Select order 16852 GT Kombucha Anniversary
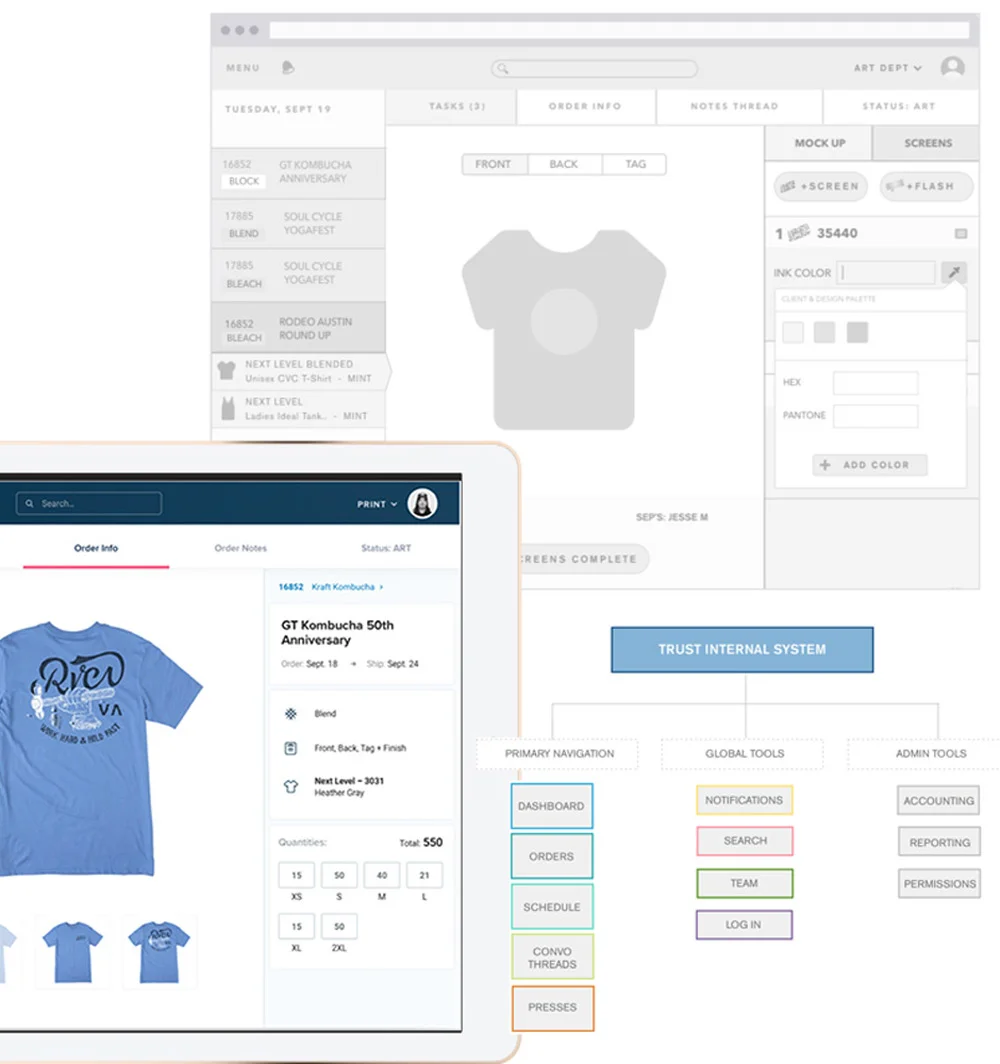The image size is (1000, 1064). (298, 173)
